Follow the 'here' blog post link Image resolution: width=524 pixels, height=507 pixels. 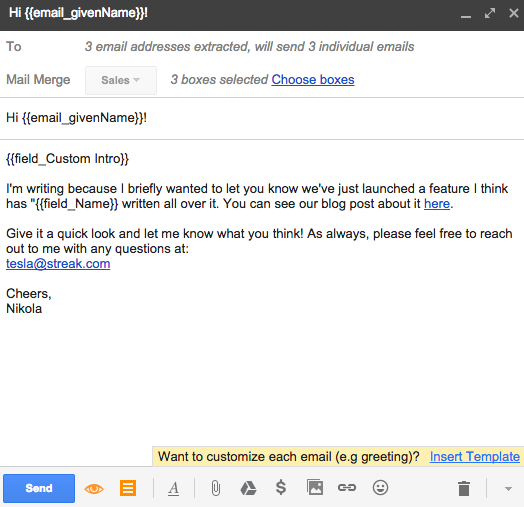click(x=437, y=204)
